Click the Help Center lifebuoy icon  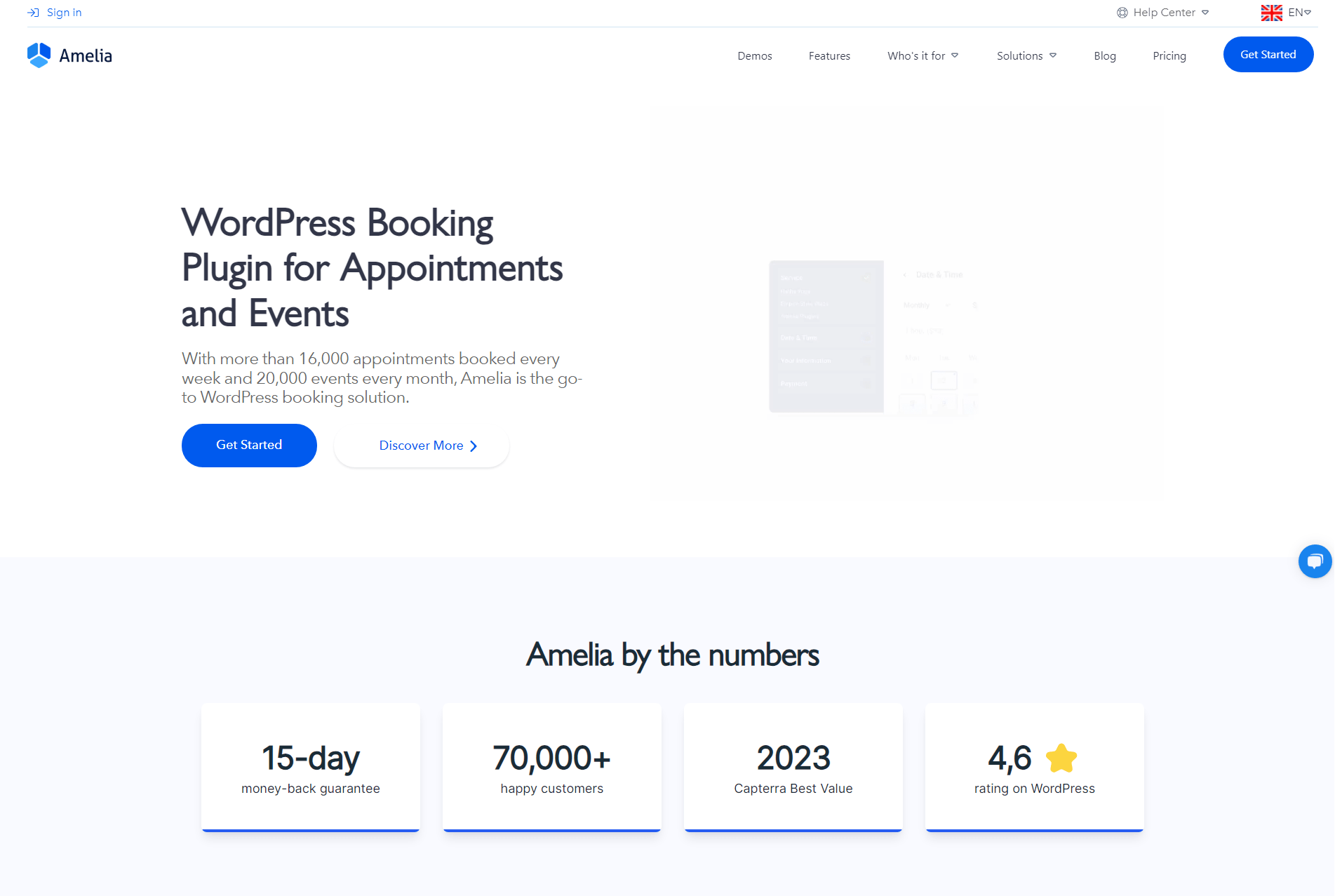point(1122,12)
